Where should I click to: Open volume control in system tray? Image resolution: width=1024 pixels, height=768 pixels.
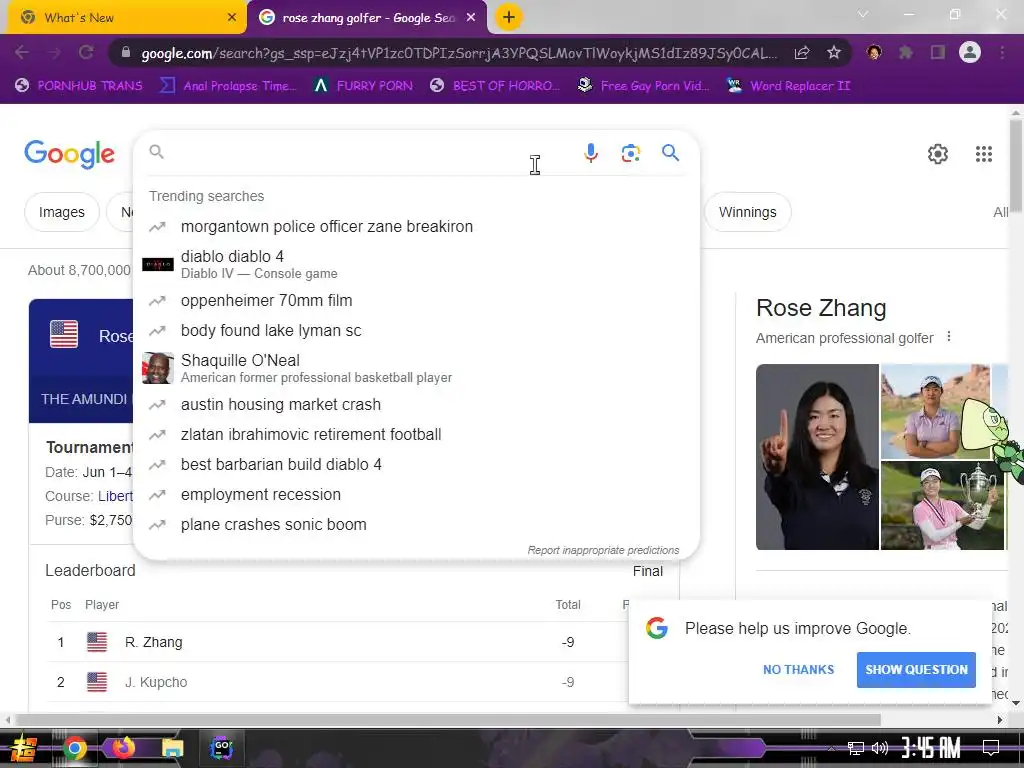pos(880,748)
